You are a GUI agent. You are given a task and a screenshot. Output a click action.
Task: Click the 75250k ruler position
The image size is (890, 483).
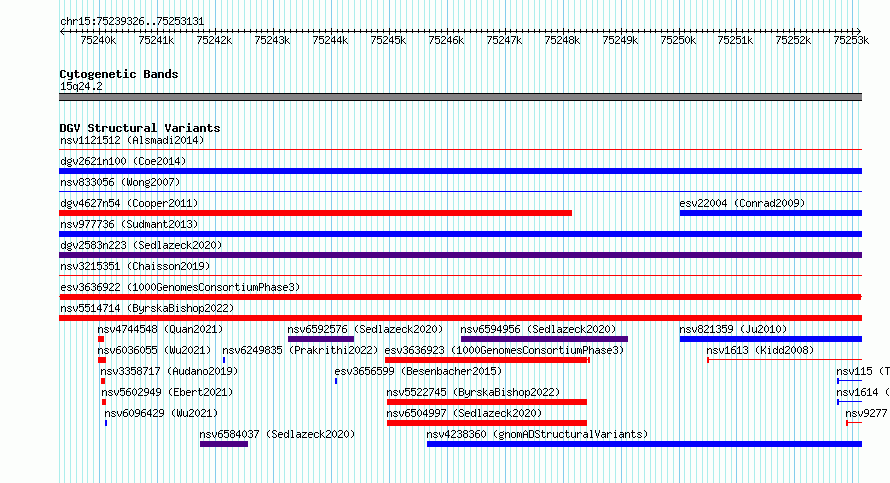pyautogui.click(x=678, y=40)
